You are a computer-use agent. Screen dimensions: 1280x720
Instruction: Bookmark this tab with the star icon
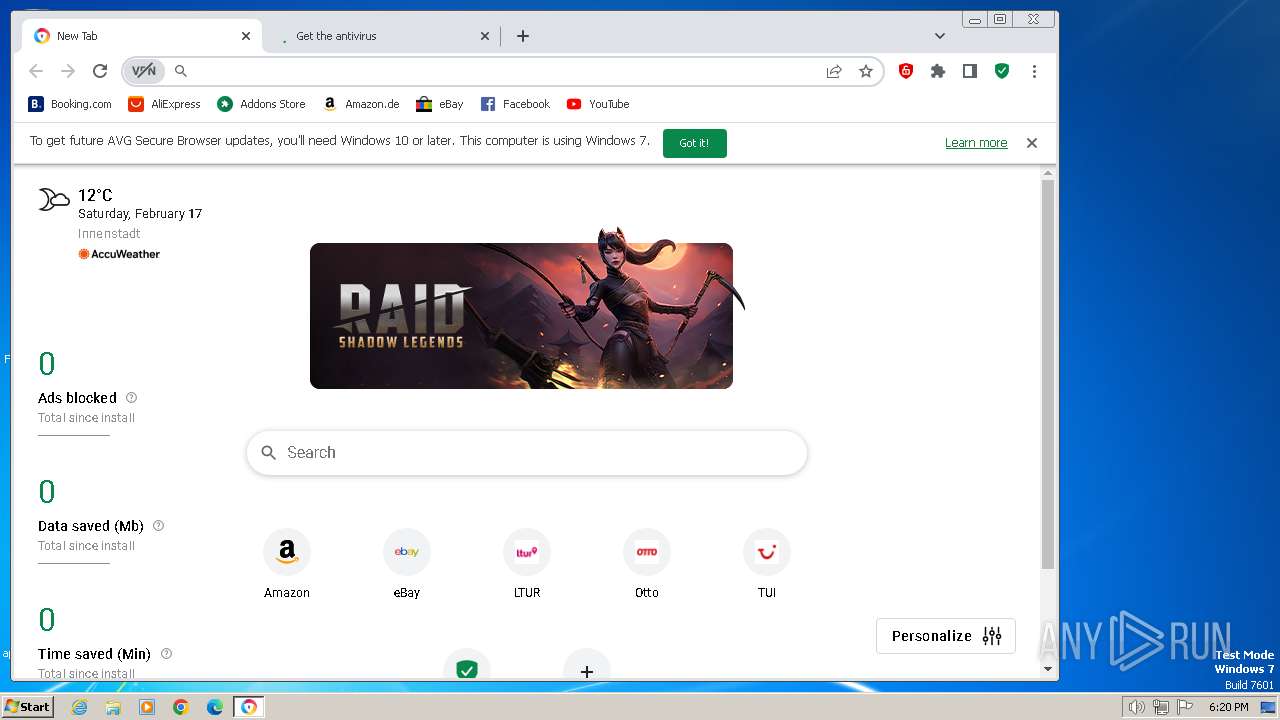(866, 71)
